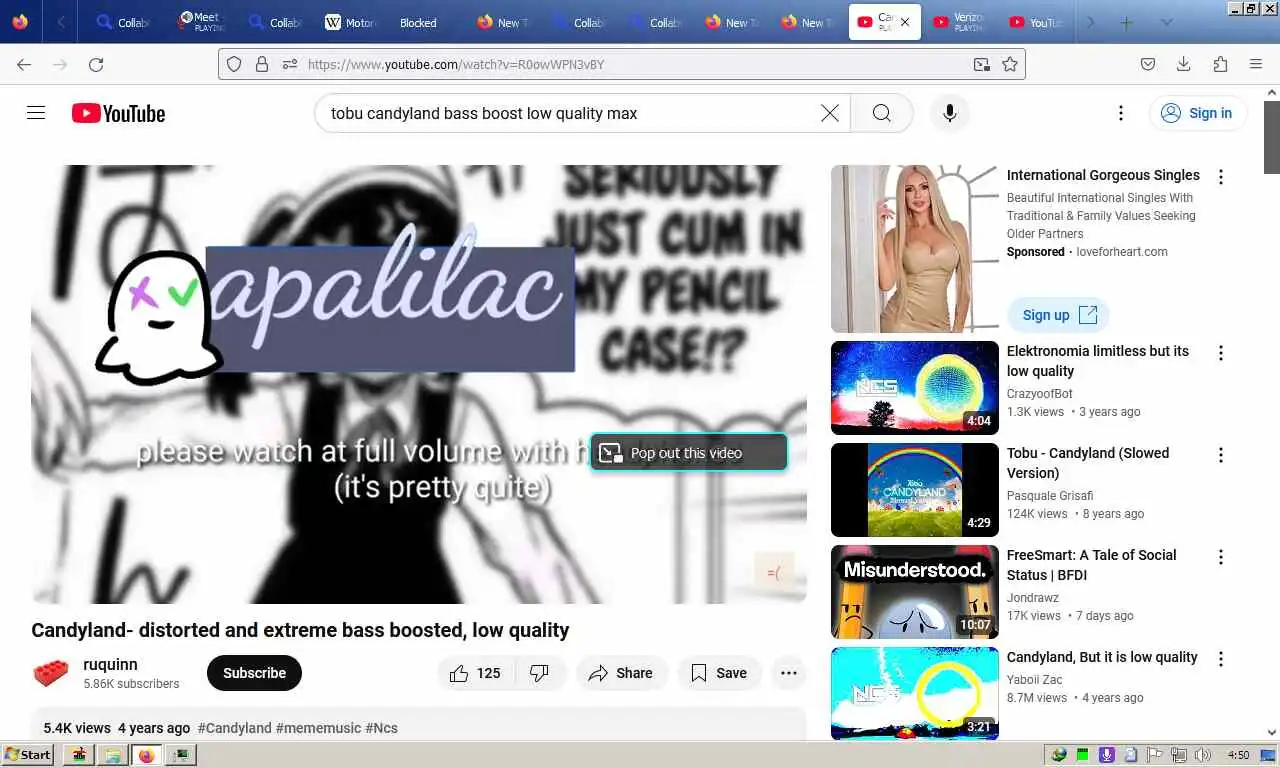This screenshot has height=768, width=1280.
Task: Open ruquinn channel avatar
Action: [51, 673]
